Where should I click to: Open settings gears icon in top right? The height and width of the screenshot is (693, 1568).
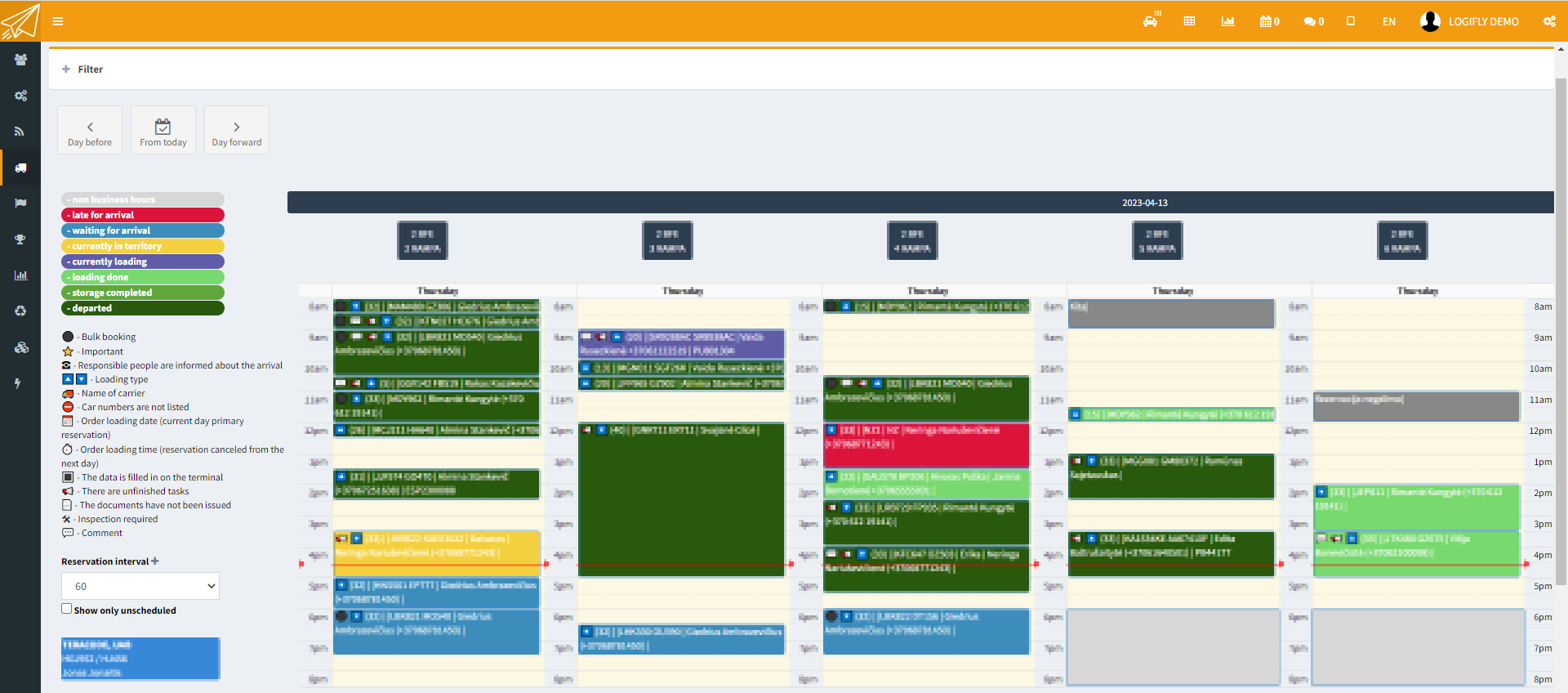(x=1549, y=21)
